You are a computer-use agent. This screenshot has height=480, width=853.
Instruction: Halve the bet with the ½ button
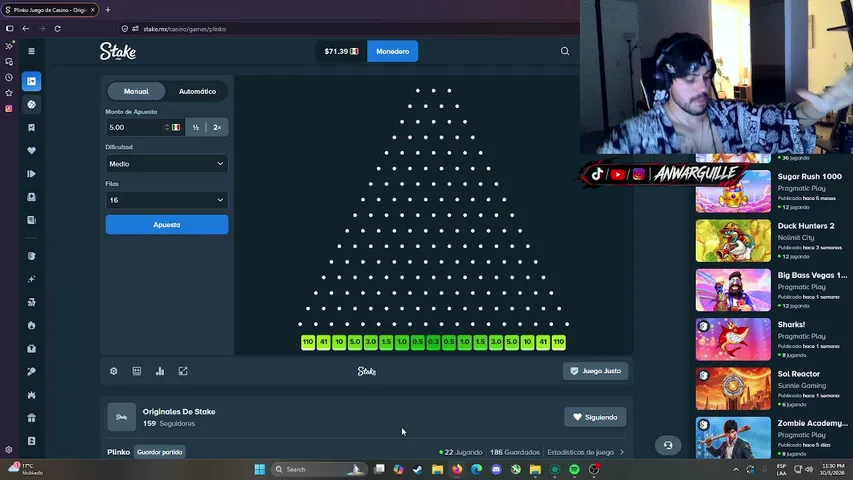(195, 127)
